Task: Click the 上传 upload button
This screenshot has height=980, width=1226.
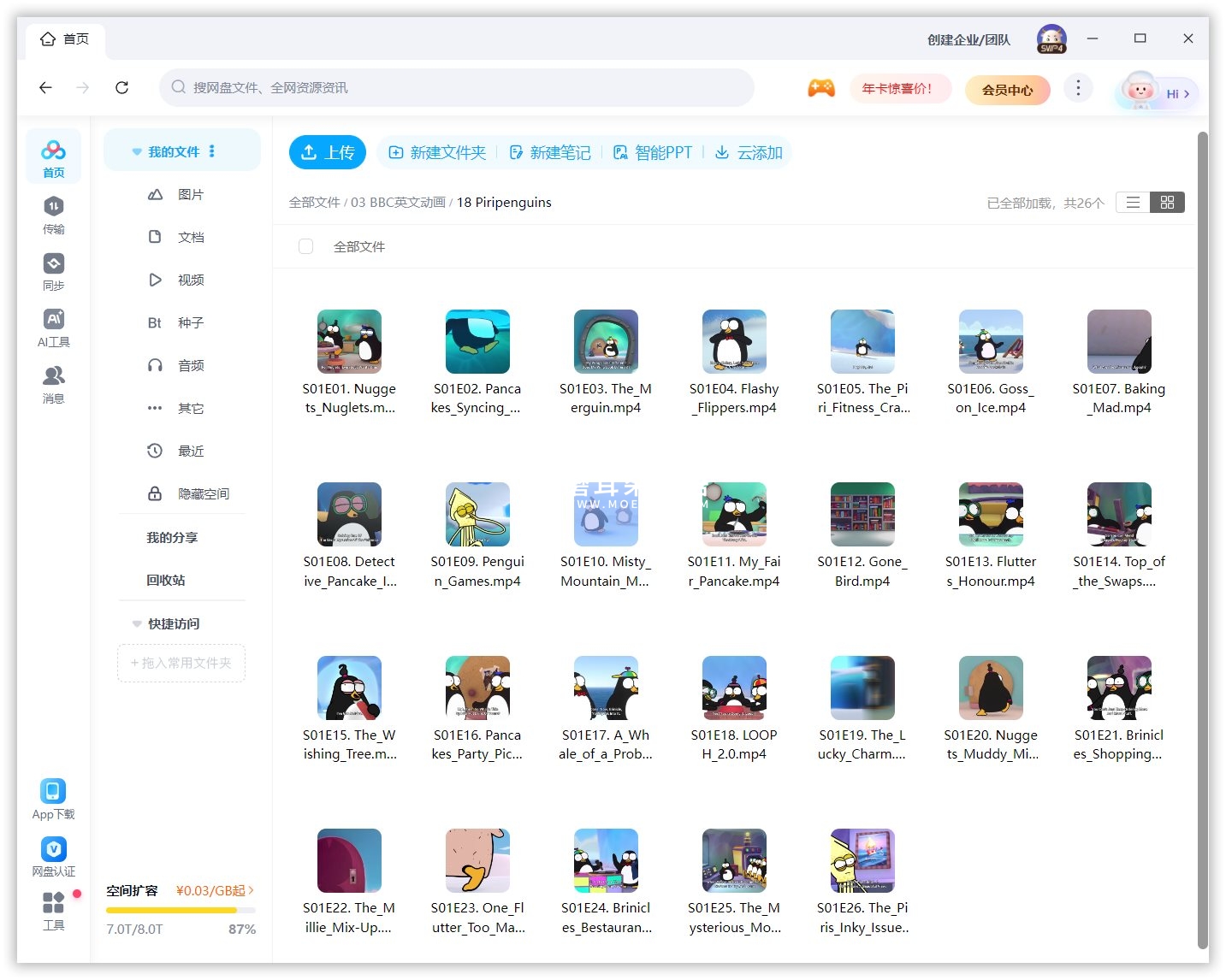Action: (x=327, y=151)
